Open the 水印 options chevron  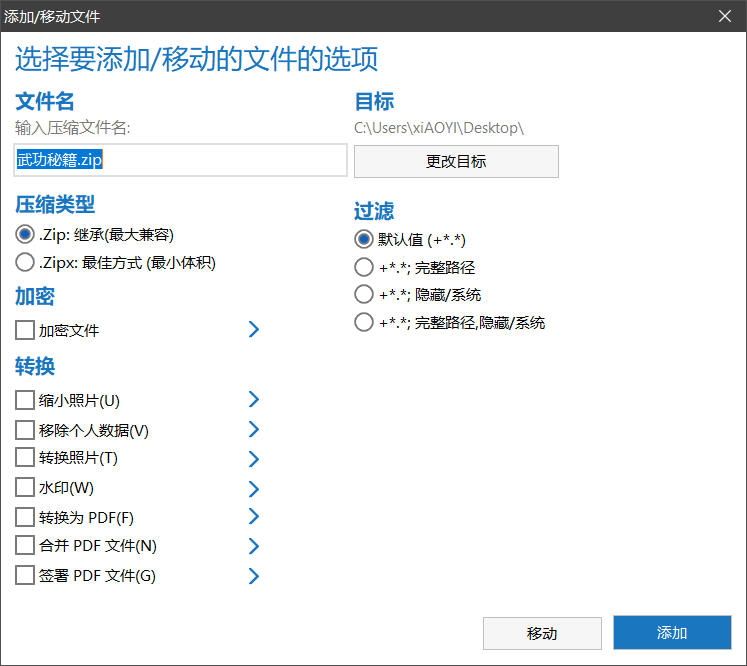pos(254,488)
